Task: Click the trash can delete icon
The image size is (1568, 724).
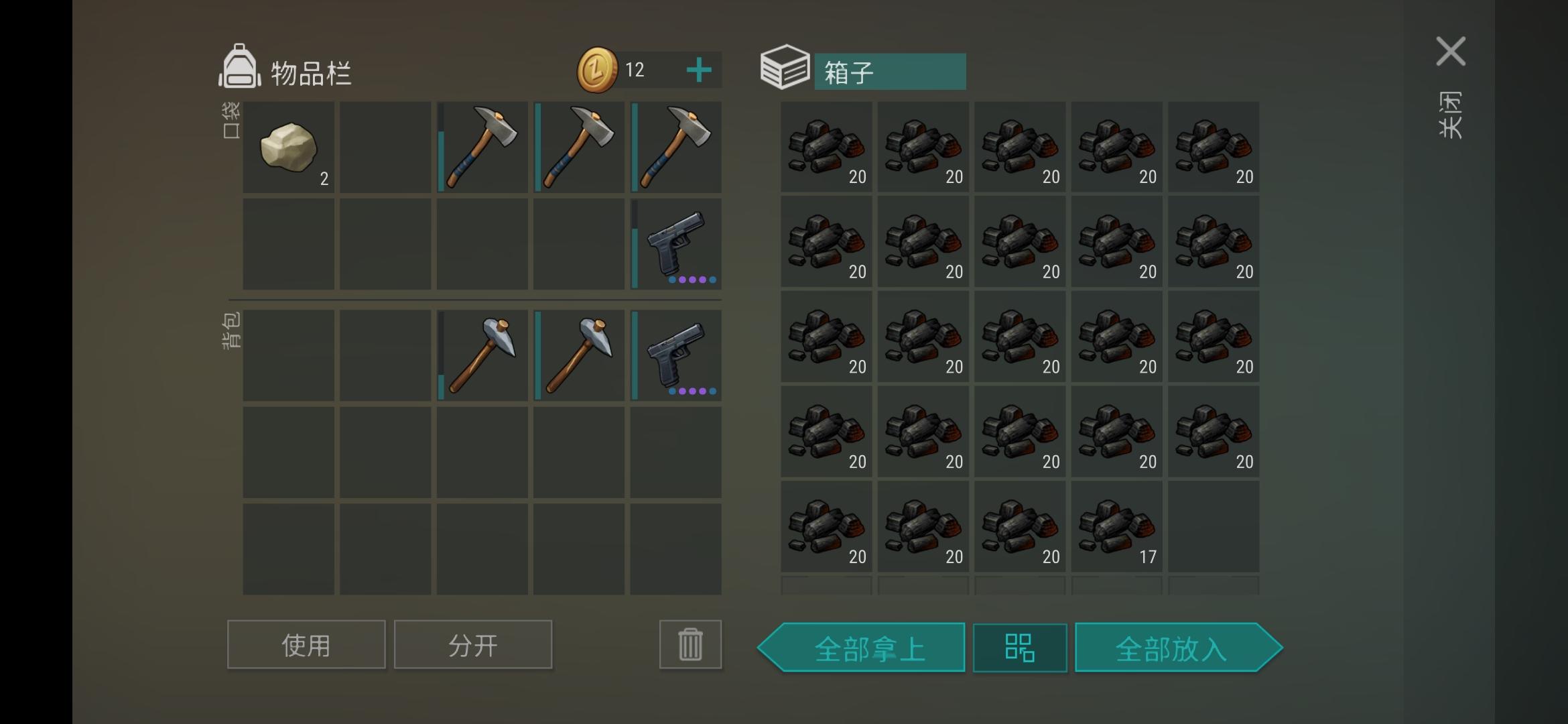Action: [690, 644]
